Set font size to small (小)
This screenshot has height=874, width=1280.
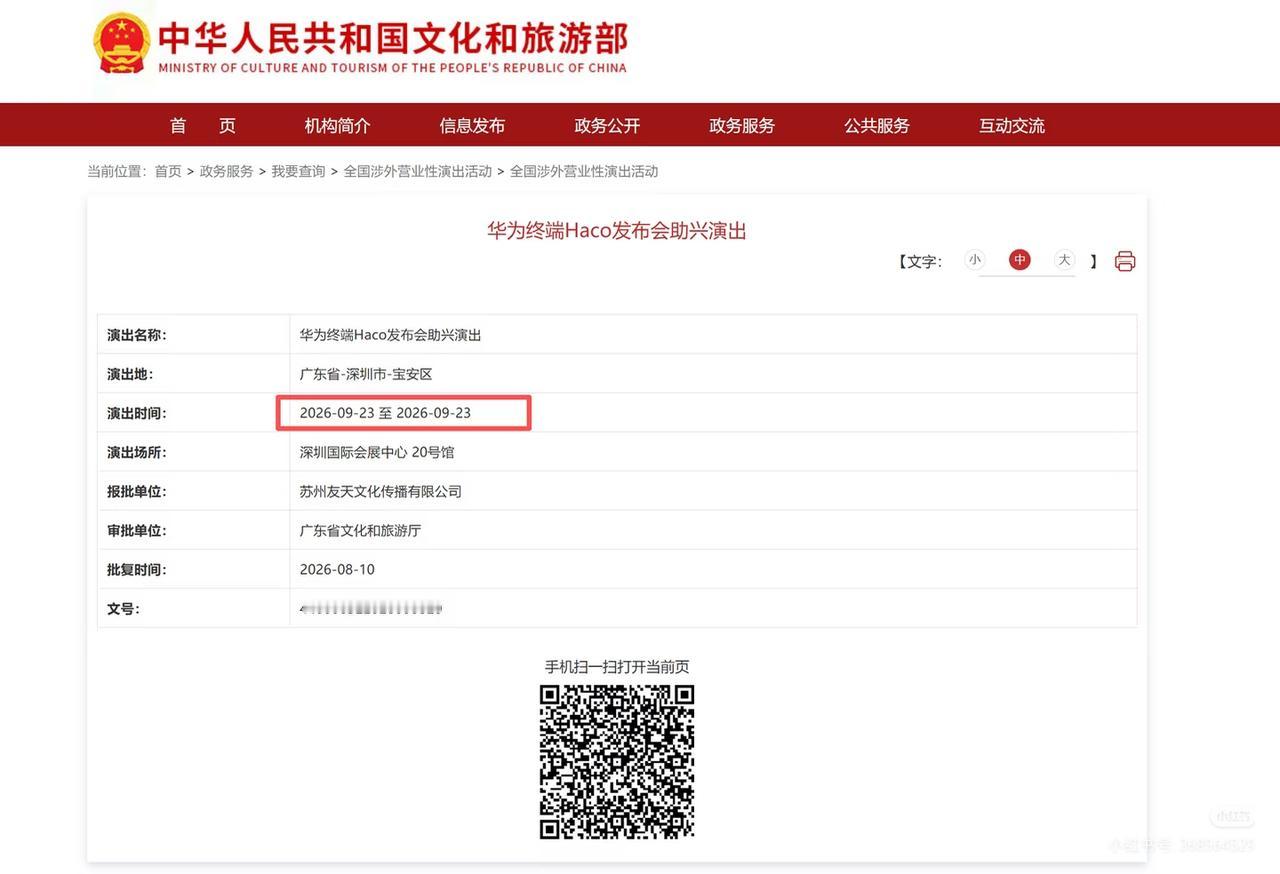(x=975, y=260)
